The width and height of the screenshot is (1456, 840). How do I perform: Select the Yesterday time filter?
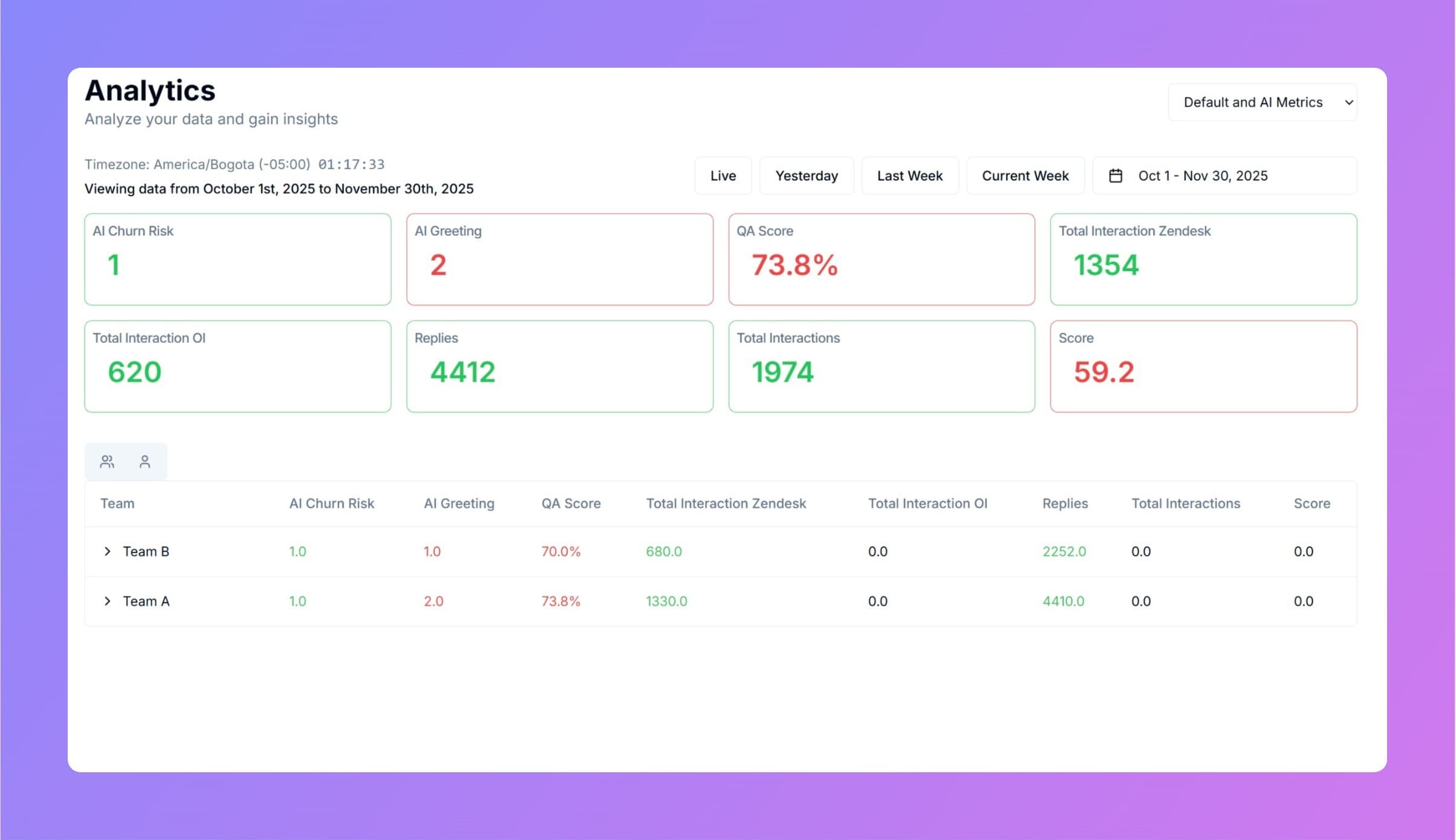pos(807,175)
